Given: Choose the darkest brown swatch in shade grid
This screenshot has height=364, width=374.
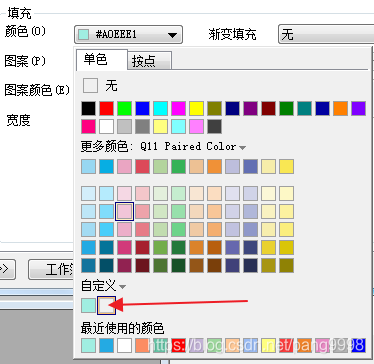Looking at the screenshot, I should tap(214, 265).
